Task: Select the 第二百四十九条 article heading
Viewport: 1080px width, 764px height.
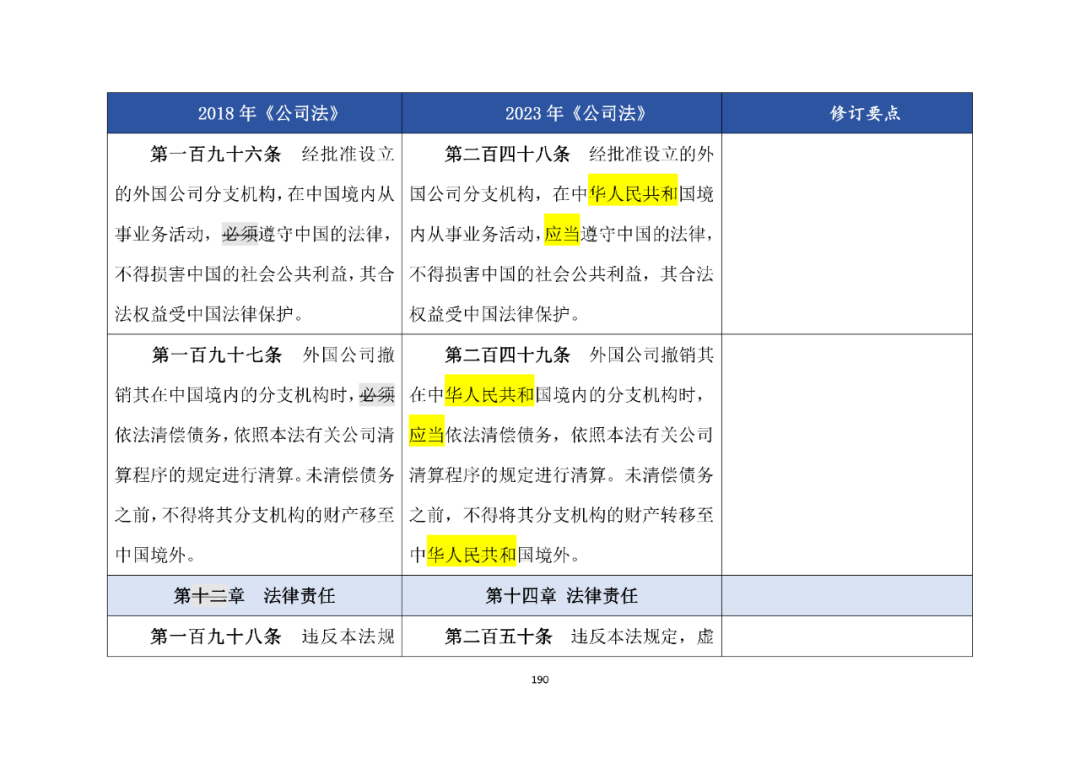Action: [507, 355]
